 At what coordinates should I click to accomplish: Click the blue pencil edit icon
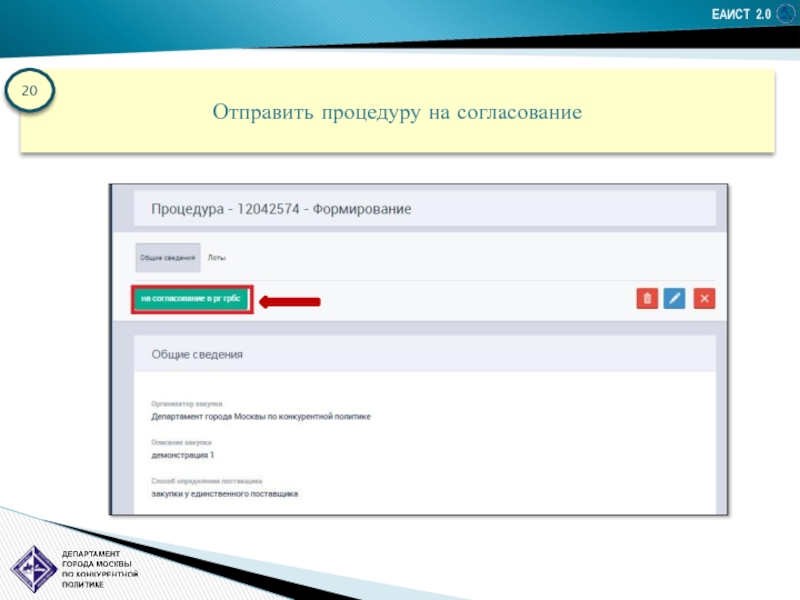click(x=674, y=298)
